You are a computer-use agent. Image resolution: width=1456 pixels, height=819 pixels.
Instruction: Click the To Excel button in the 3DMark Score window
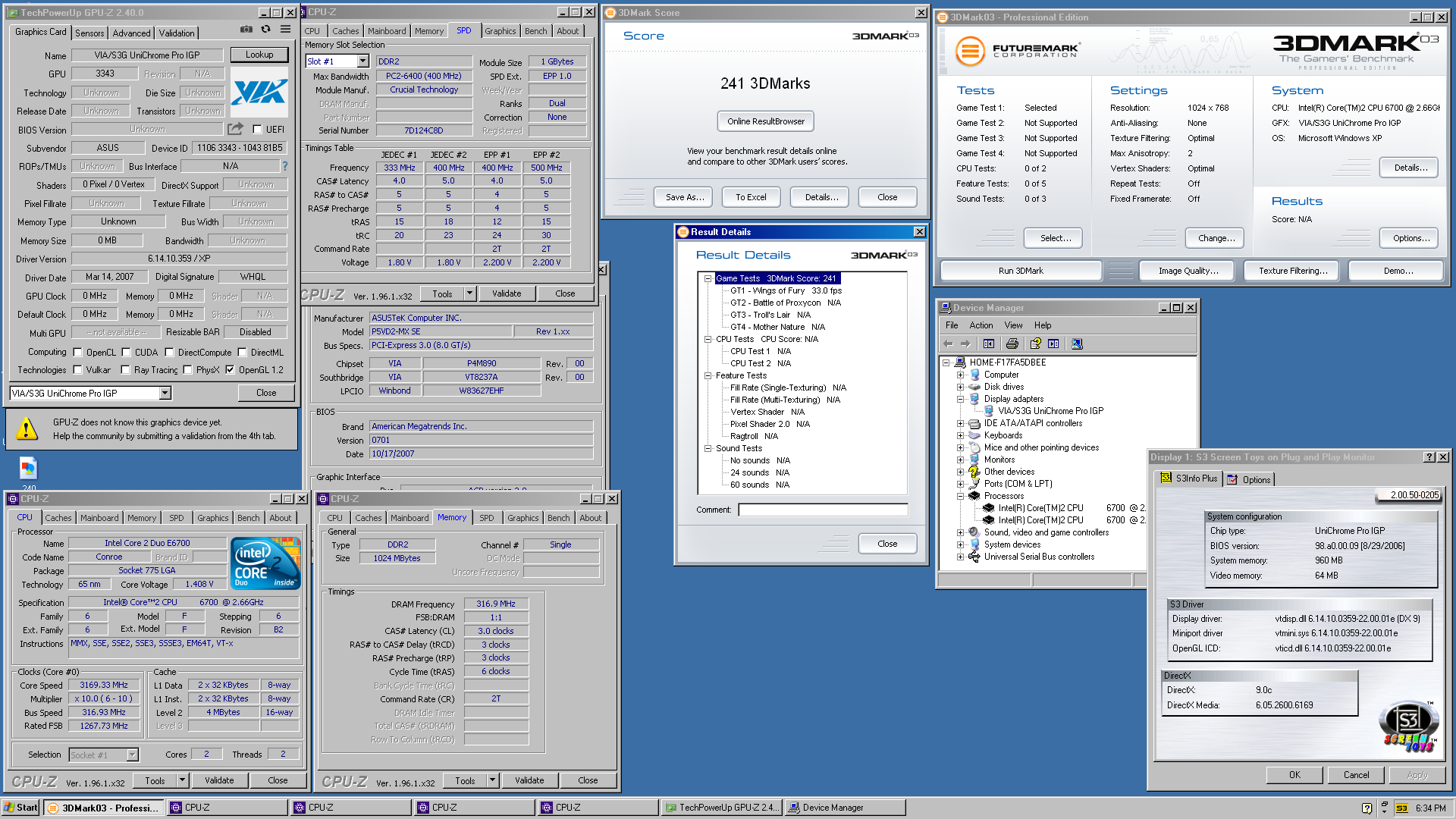tap(751, 197)
